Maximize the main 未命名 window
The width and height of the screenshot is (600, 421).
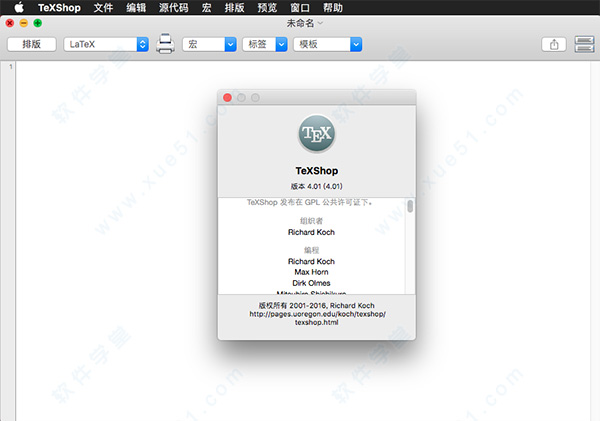coord(38,23)
